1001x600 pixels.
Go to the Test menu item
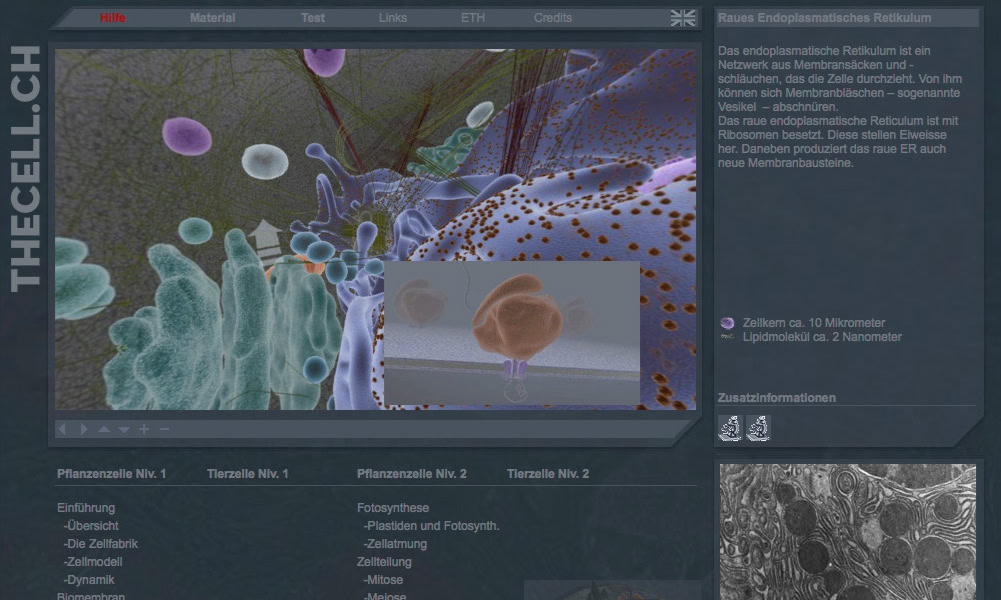313,18
